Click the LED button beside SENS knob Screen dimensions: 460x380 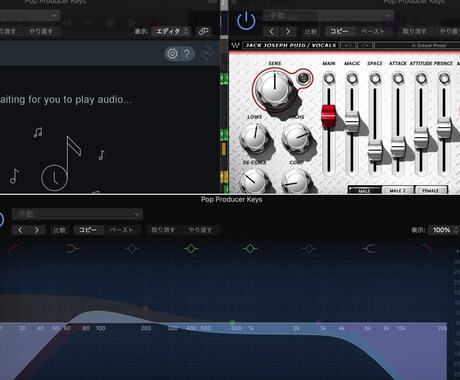coord(303,78)
